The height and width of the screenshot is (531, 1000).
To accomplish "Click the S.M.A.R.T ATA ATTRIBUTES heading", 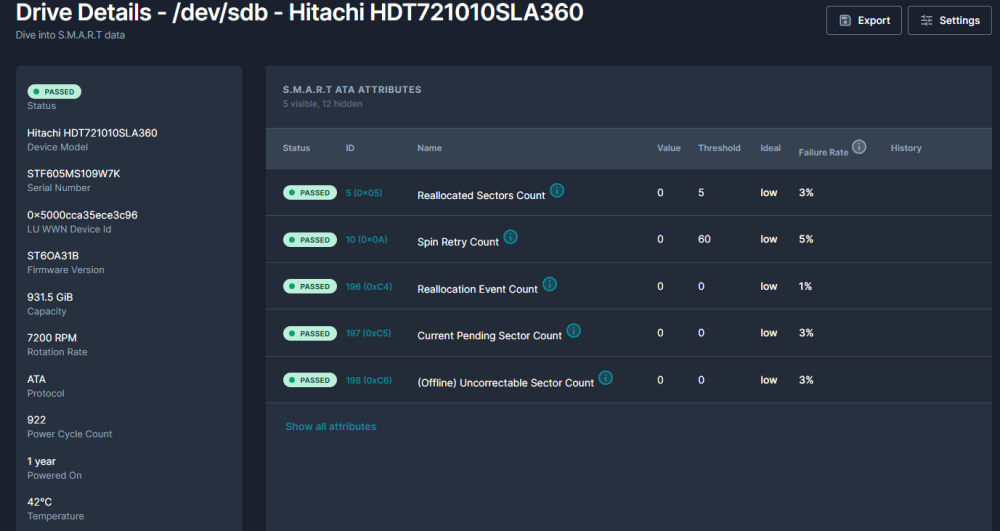I will click(352, 90).
